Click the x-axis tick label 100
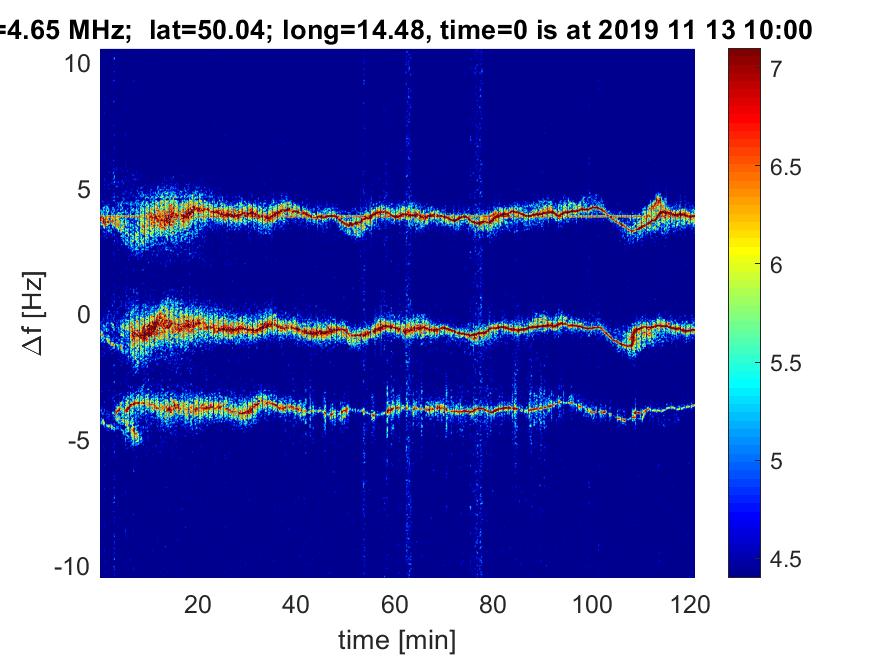 point(592,605)
